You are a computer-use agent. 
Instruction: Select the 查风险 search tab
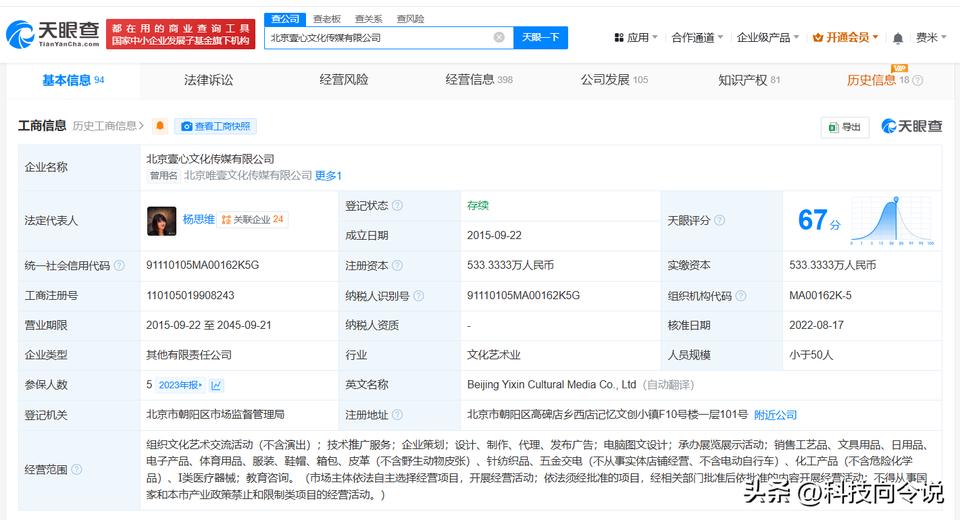[410, 19]
